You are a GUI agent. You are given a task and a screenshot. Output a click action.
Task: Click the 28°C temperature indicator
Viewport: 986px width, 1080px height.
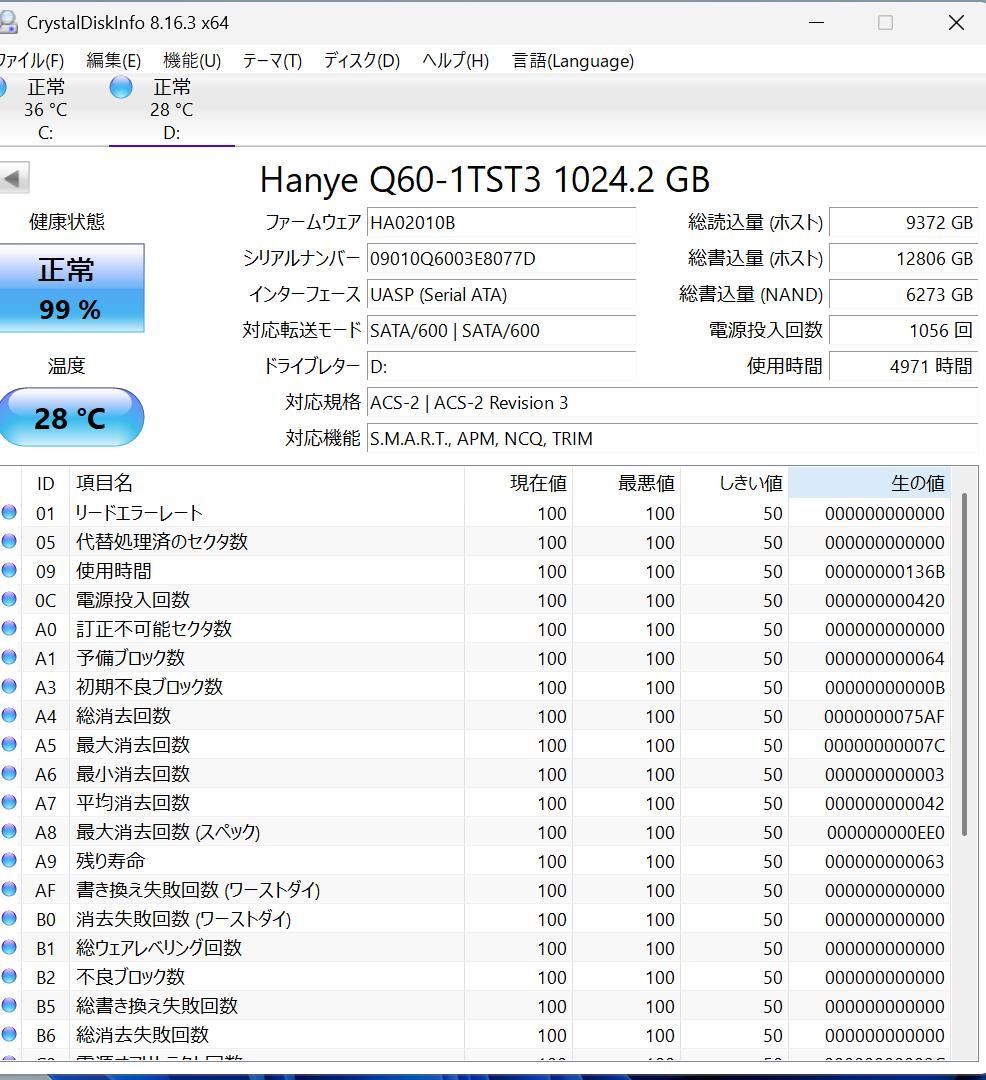[72, 417]
